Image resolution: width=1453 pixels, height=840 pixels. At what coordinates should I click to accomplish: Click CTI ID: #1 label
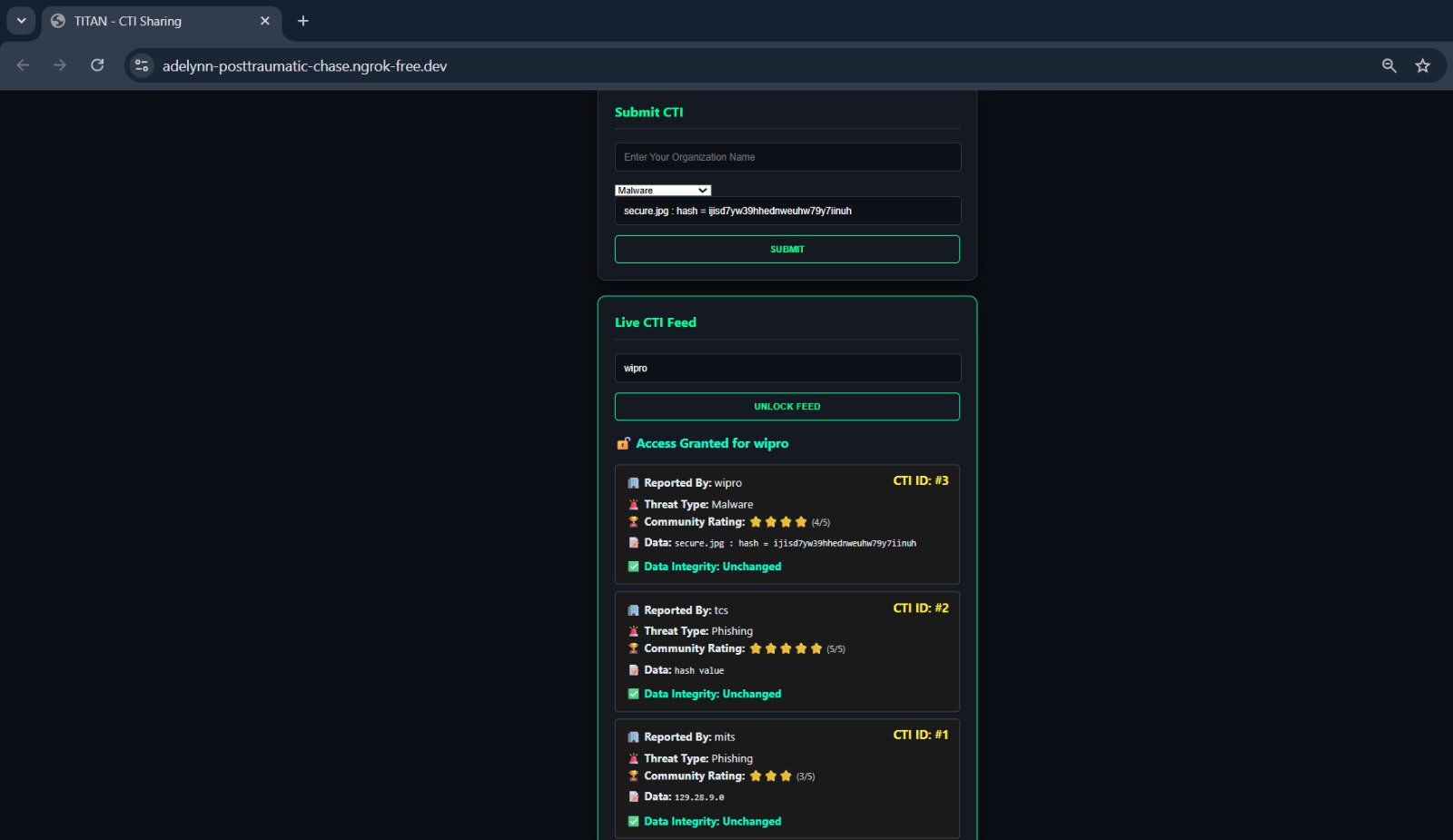coord(921,735)
